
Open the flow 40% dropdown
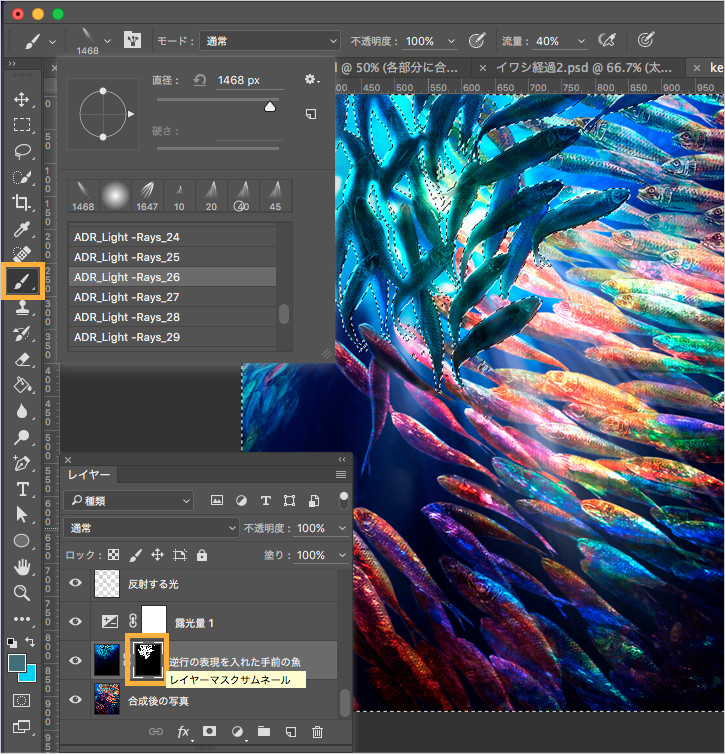coord(581,41)
